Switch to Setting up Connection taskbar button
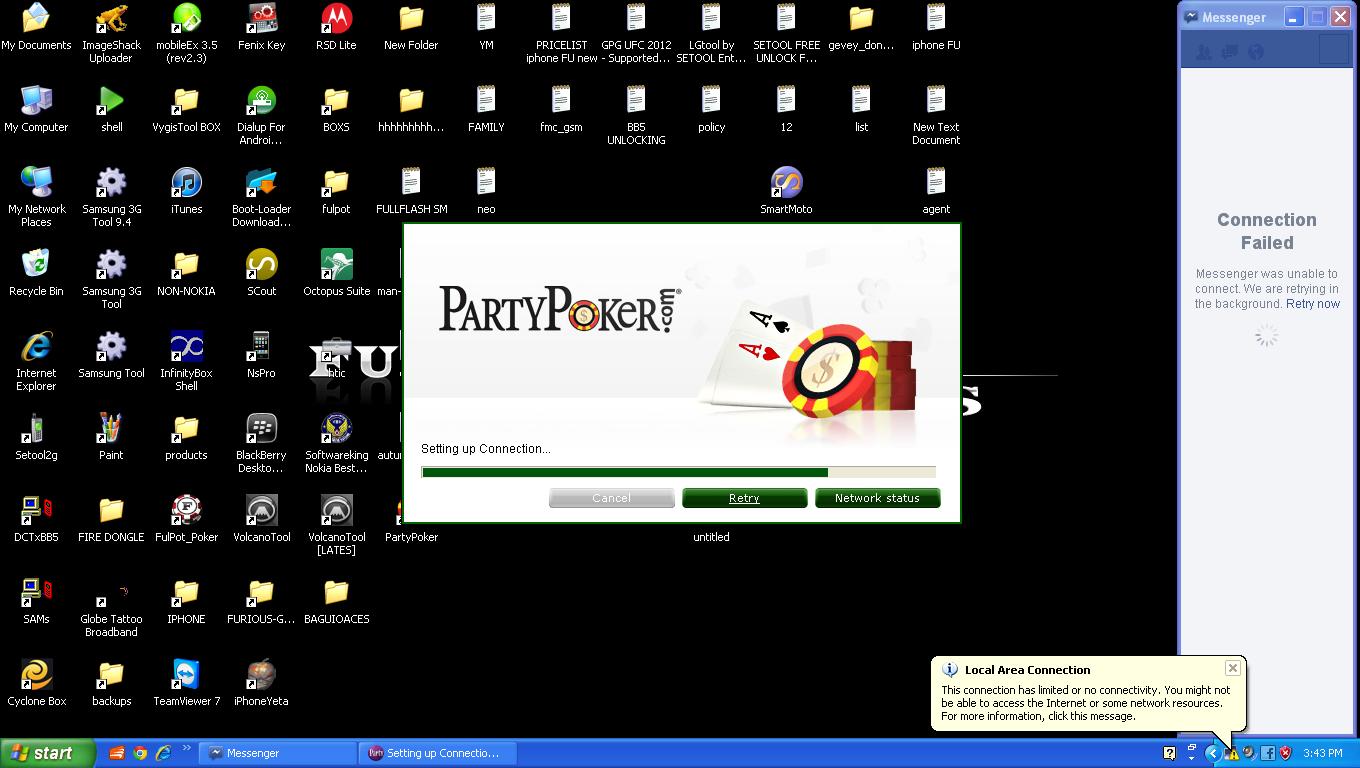Image resolution: width=1360 pixels, height=768 pixels. (438, 753)
